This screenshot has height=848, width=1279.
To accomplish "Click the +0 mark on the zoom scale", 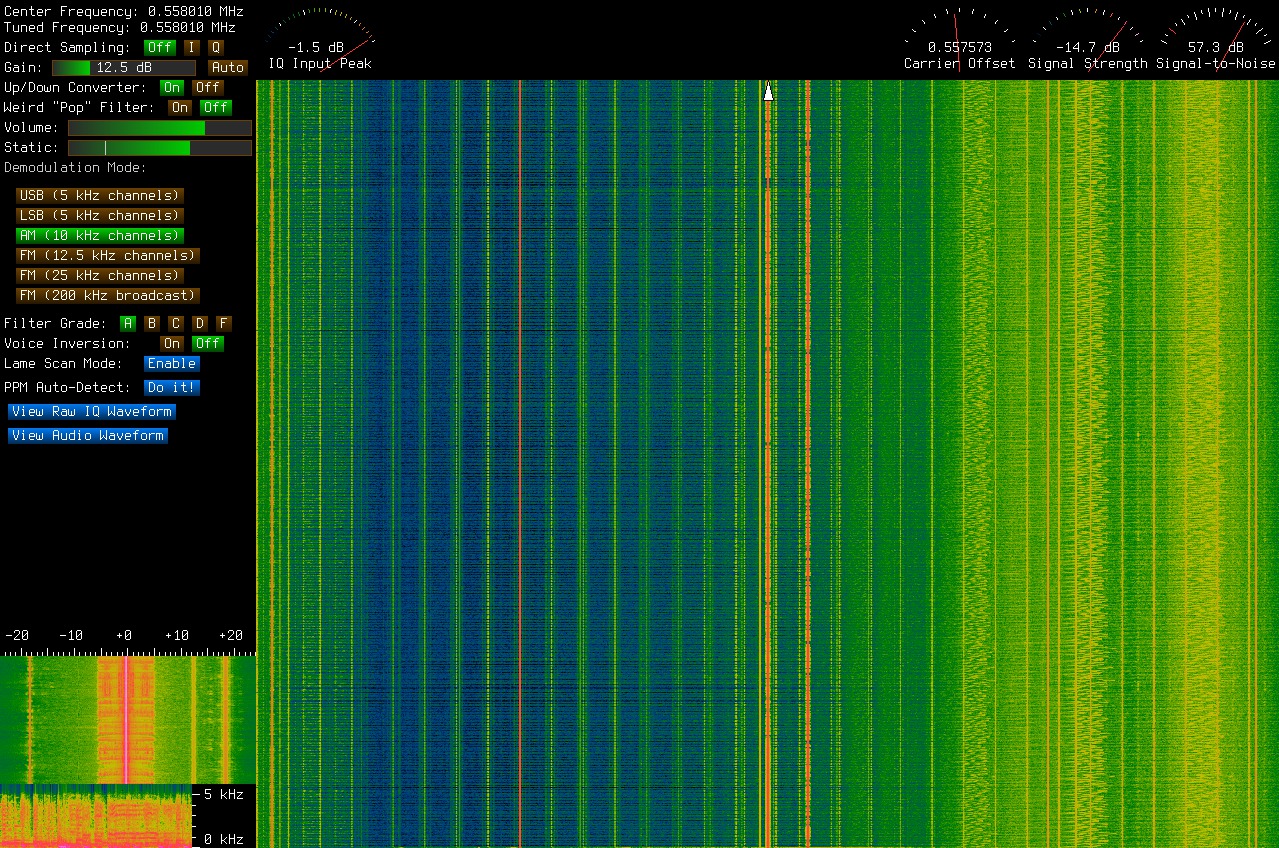I will [124, 635].
